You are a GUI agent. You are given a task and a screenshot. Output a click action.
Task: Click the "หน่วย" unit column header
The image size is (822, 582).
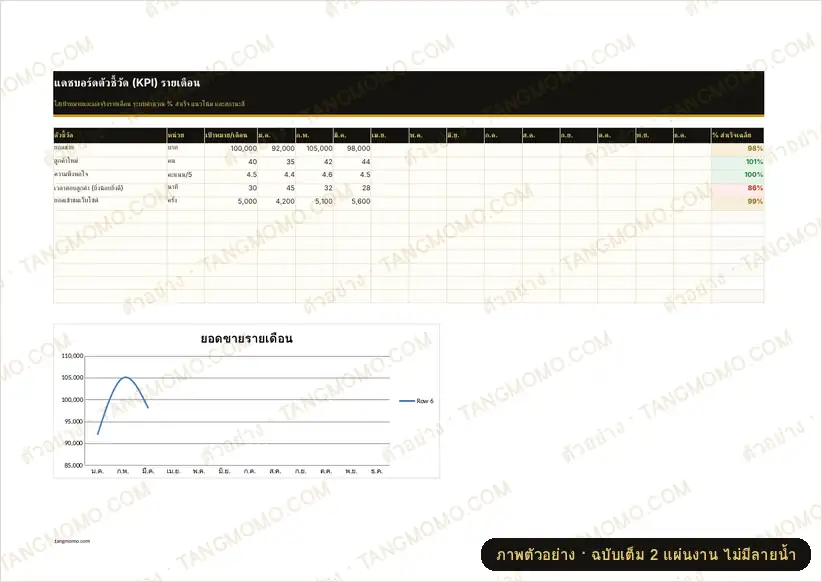tap(186, 135)
